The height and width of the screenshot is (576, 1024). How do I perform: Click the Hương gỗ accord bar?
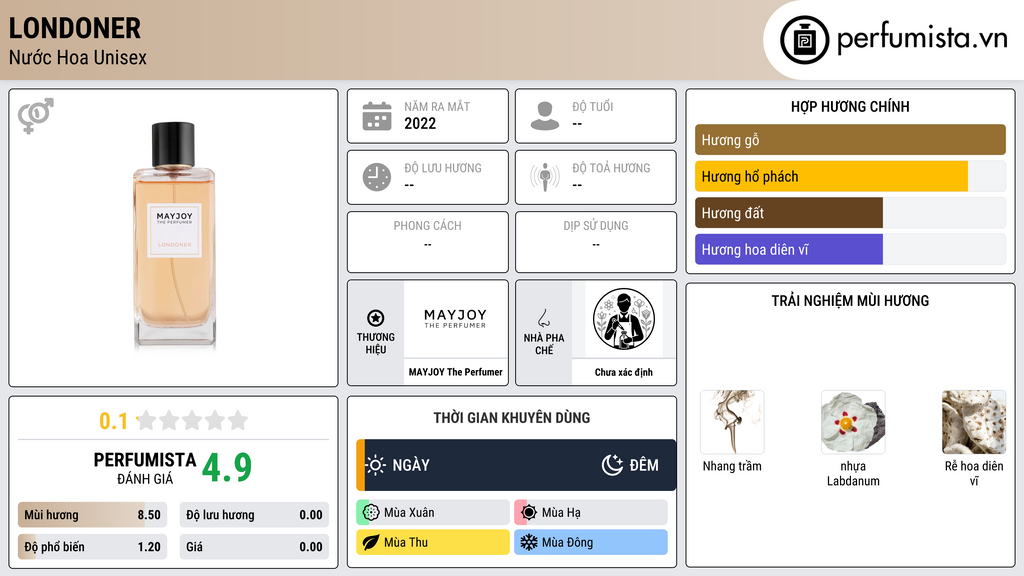[x=850, y=140]
